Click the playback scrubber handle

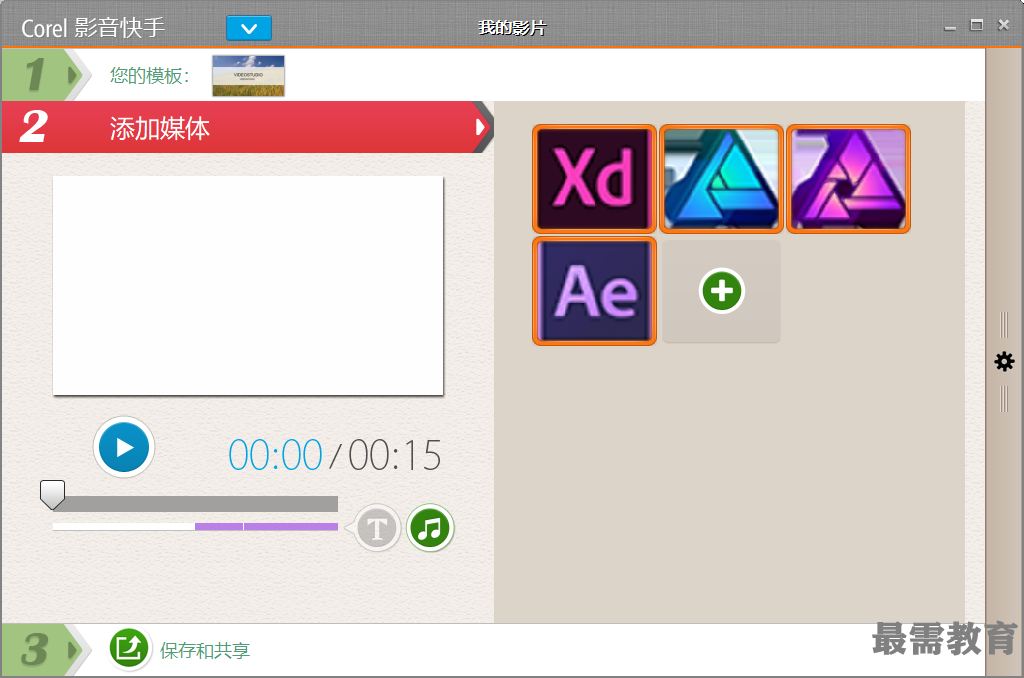click(52, 494)
